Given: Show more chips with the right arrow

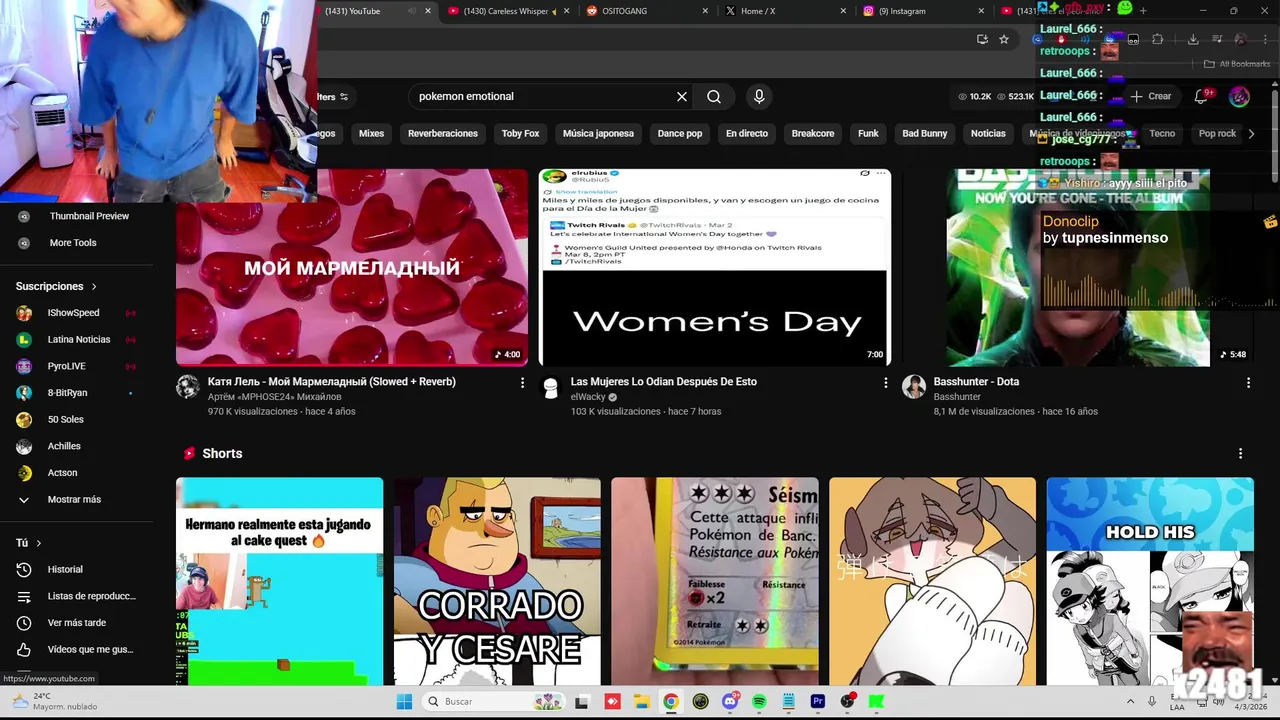Looking at the screenshot, I should click(x=1251, y=133).
